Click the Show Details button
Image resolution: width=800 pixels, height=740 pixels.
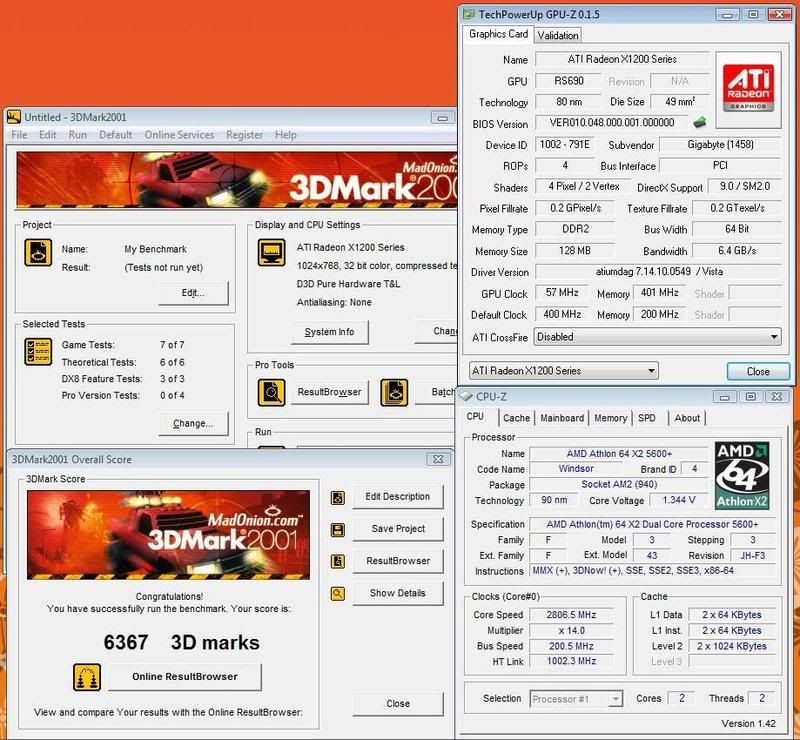click(x=398, y=593)
